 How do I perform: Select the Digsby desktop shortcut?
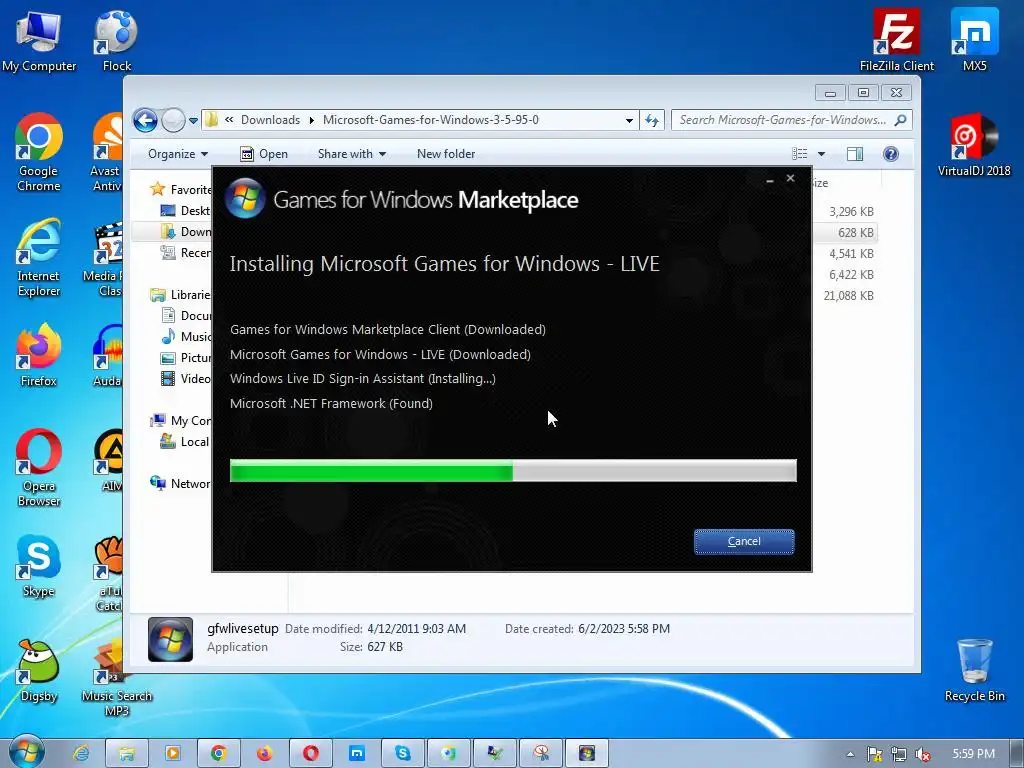tap(39, 671)
